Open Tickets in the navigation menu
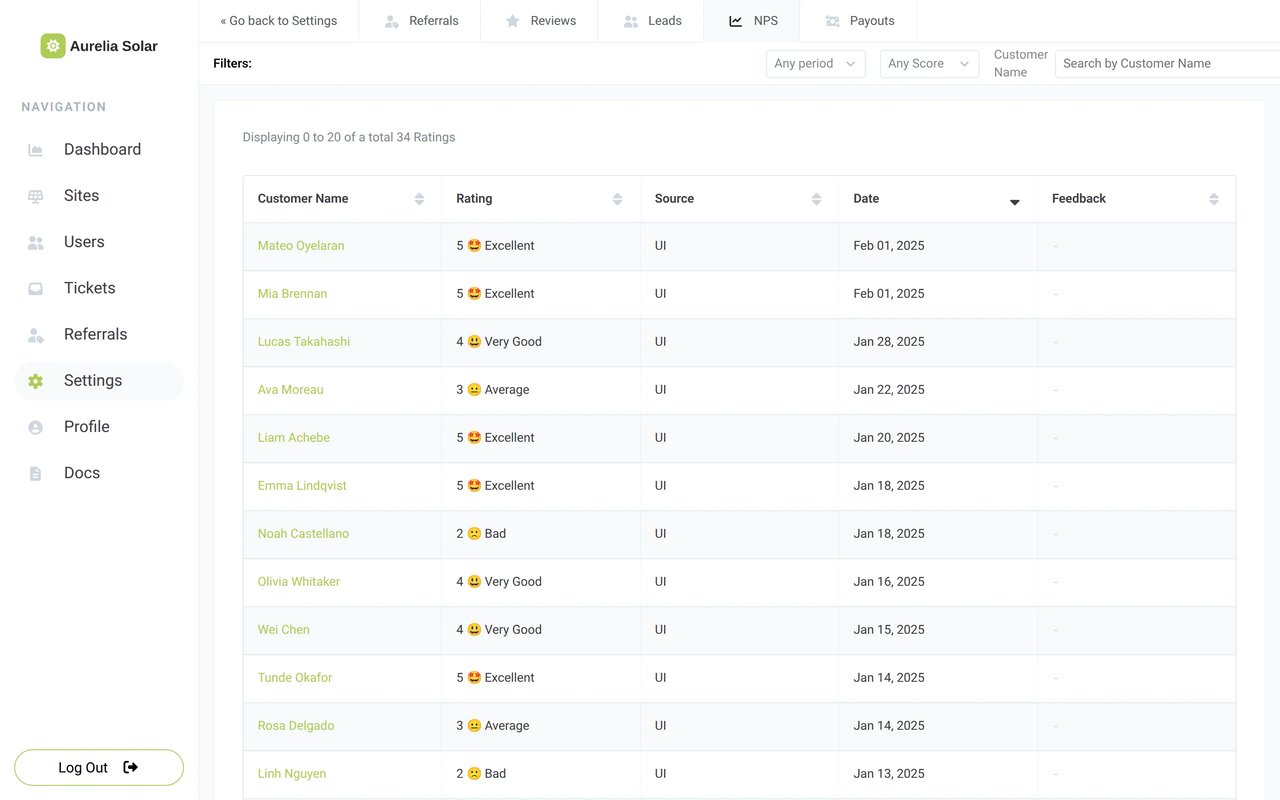Image resolution: width=1280 pixels, height=800 pixels. (x=99, y=288)
